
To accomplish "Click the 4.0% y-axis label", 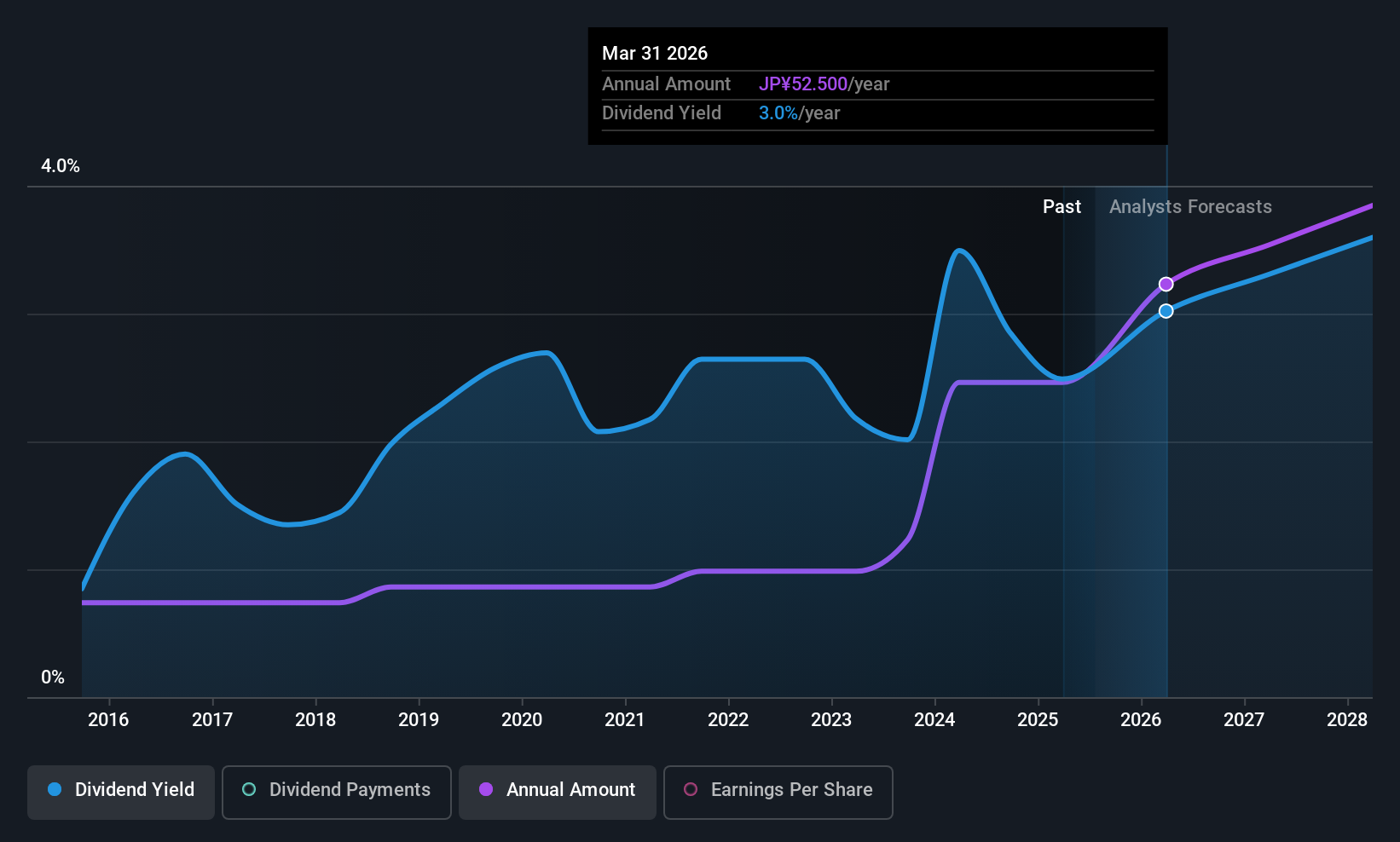I will pos(61,166).
